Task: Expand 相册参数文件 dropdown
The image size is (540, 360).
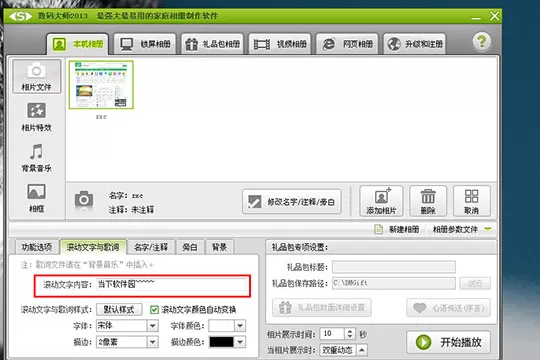Action: tap(462, 229)
